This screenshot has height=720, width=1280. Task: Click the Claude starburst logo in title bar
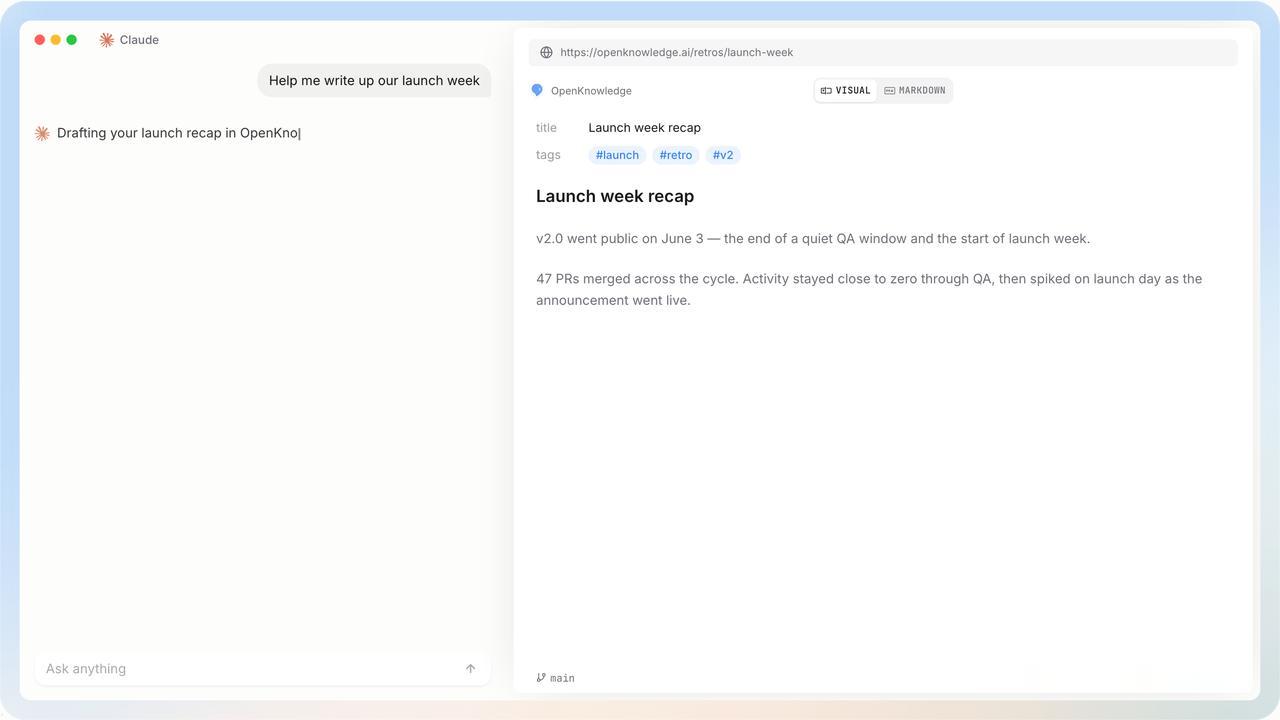(x=106, y=40)
